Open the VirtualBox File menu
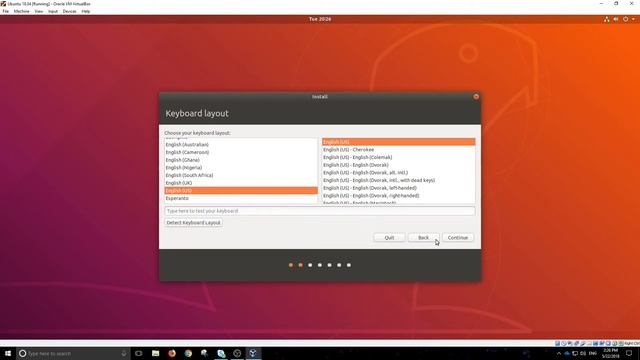This screenshot has height=360, width=640. pos(6,11)
